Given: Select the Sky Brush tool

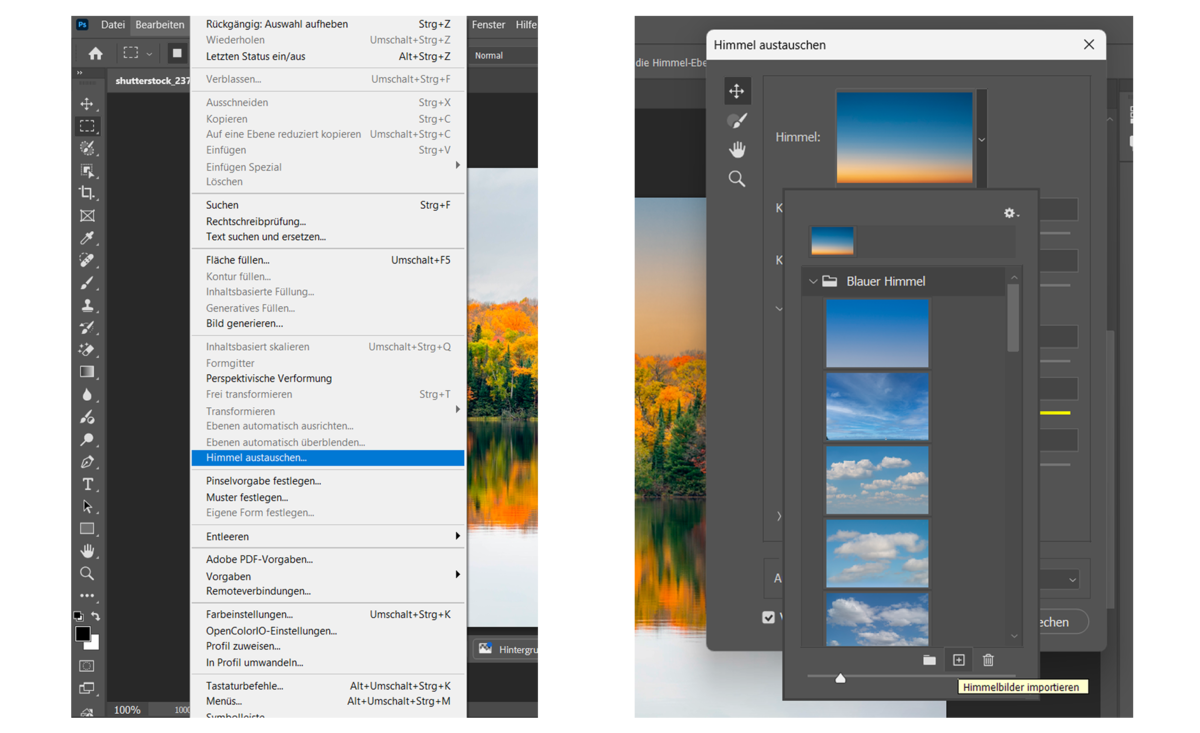Looking at the screenshot, I should click(x=737, y=120).
